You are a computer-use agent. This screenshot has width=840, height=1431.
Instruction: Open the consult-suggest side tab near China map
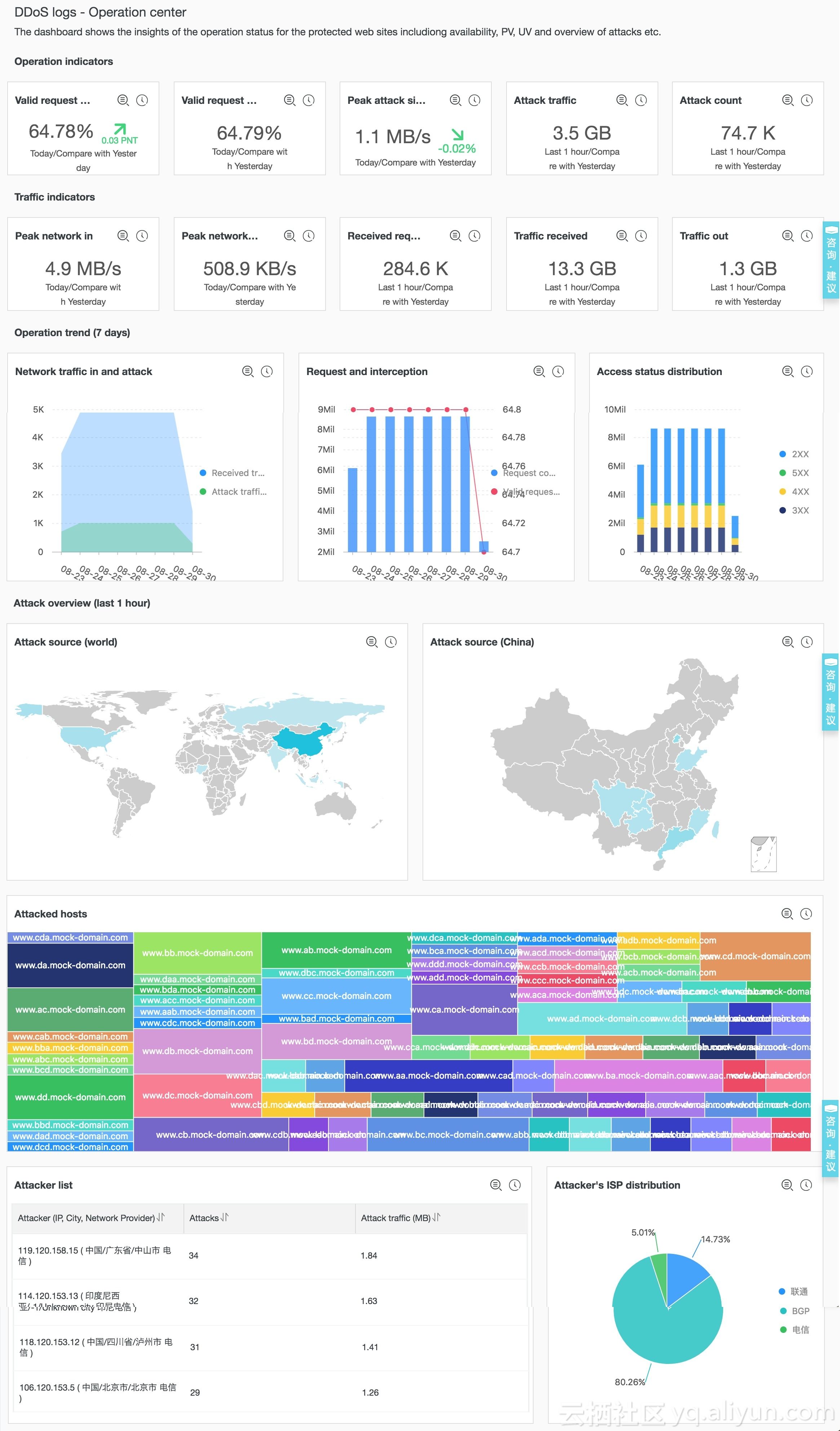tap(830, 692)
